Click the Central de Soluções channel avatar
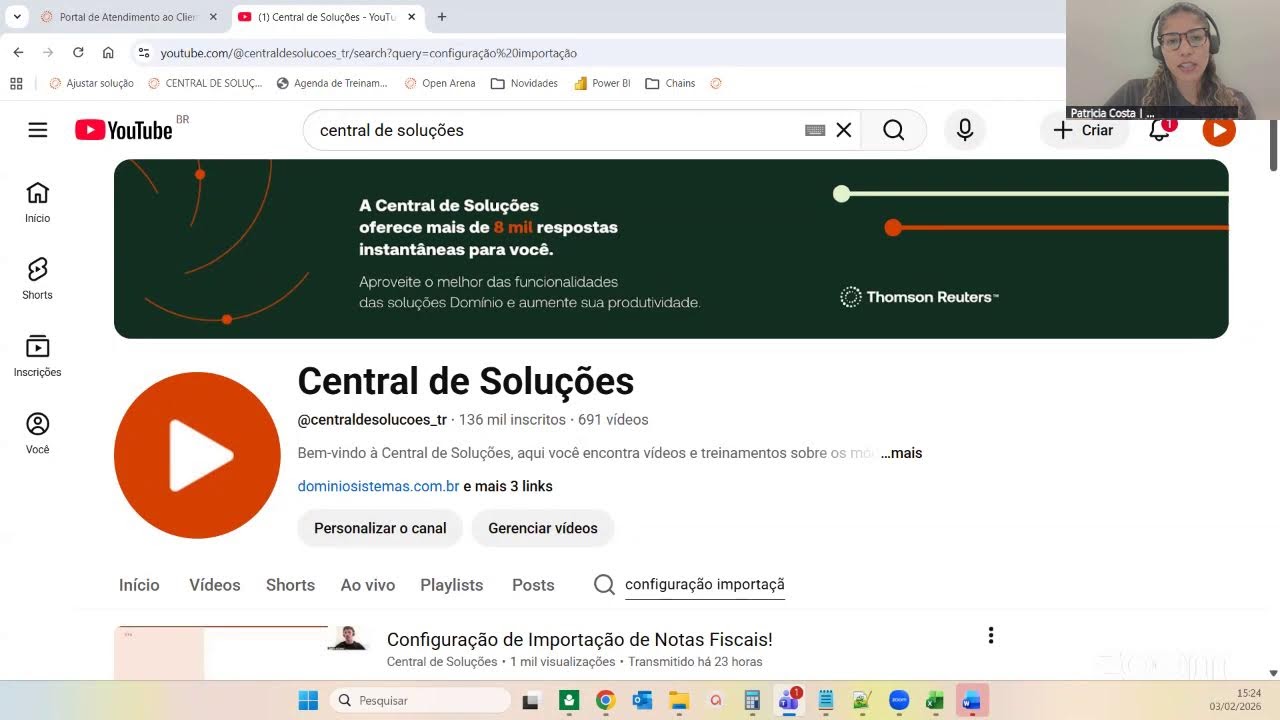The width and height of the screenshot is (1280, 720). [x=197, y=455]
